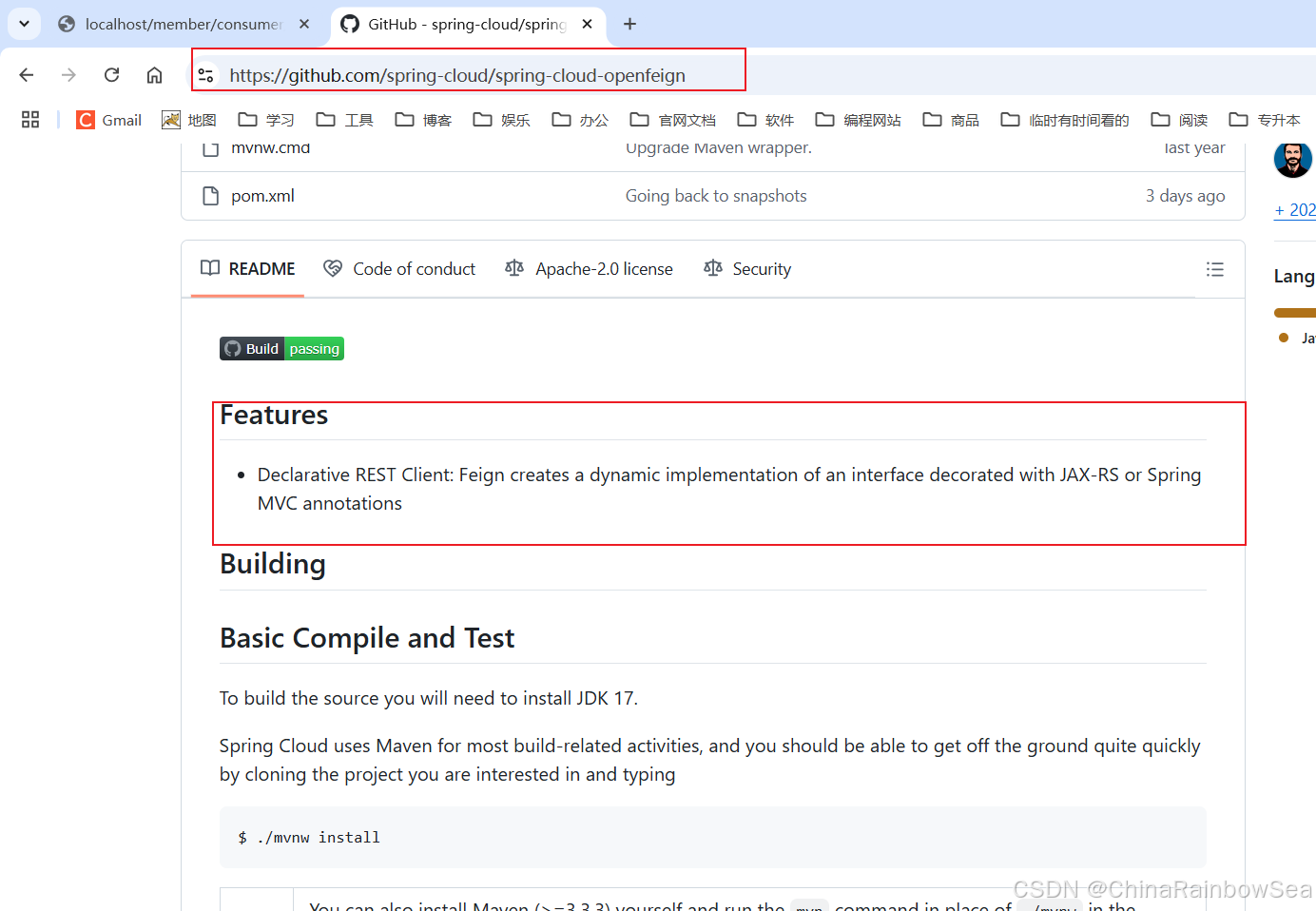Open the 商品 bookmarks folder
The width and height of the screenshot is (1316, 911).
(951, 120)
